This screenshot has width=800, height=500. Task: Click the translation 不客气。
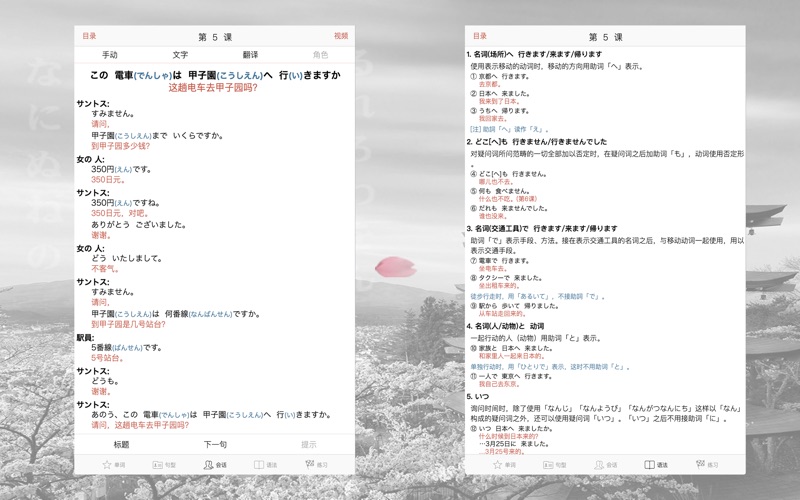click(x=105, y=269)
